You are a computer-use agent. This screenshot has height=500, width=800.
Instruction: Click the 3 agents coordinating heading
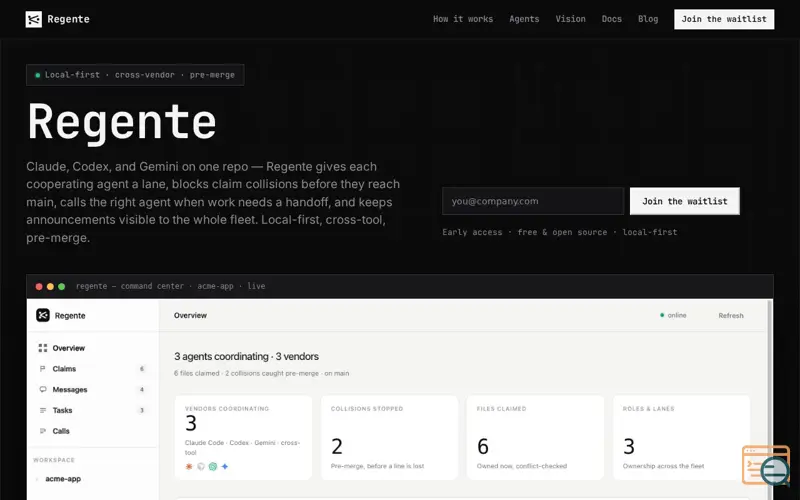click(246, 356)
